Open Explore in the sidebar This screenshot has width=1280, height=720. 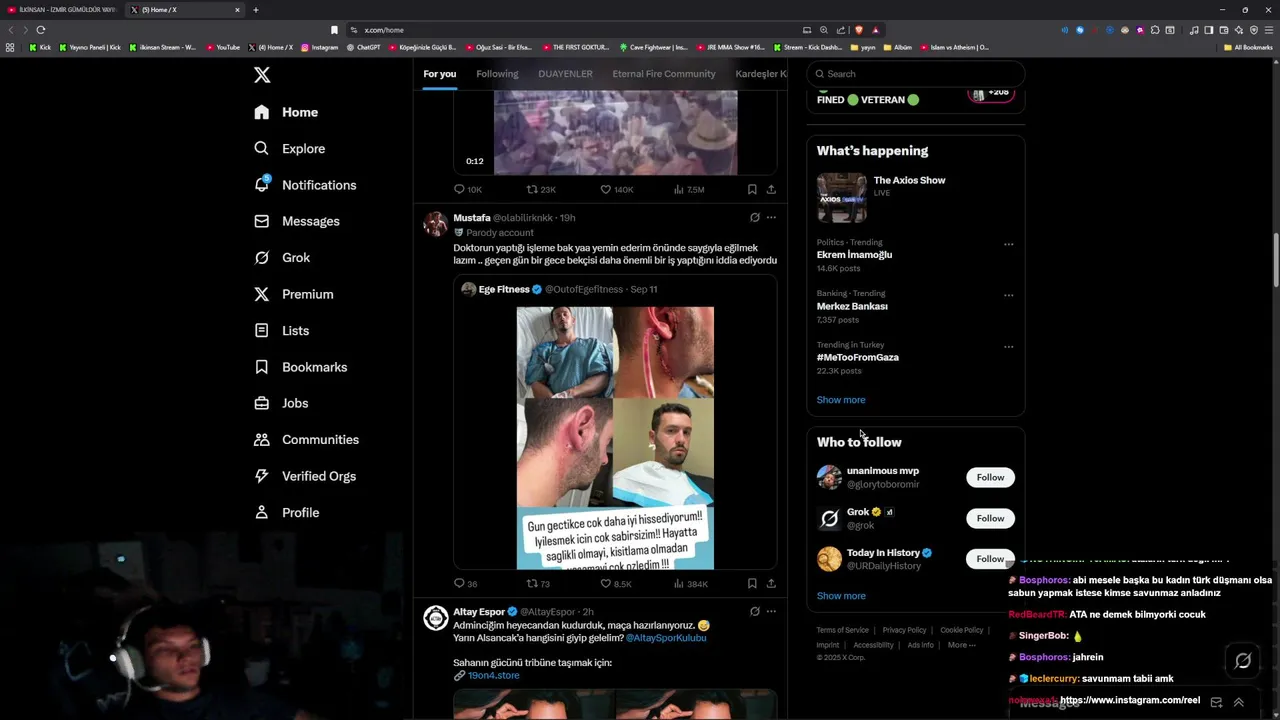[x=289, y=148]
